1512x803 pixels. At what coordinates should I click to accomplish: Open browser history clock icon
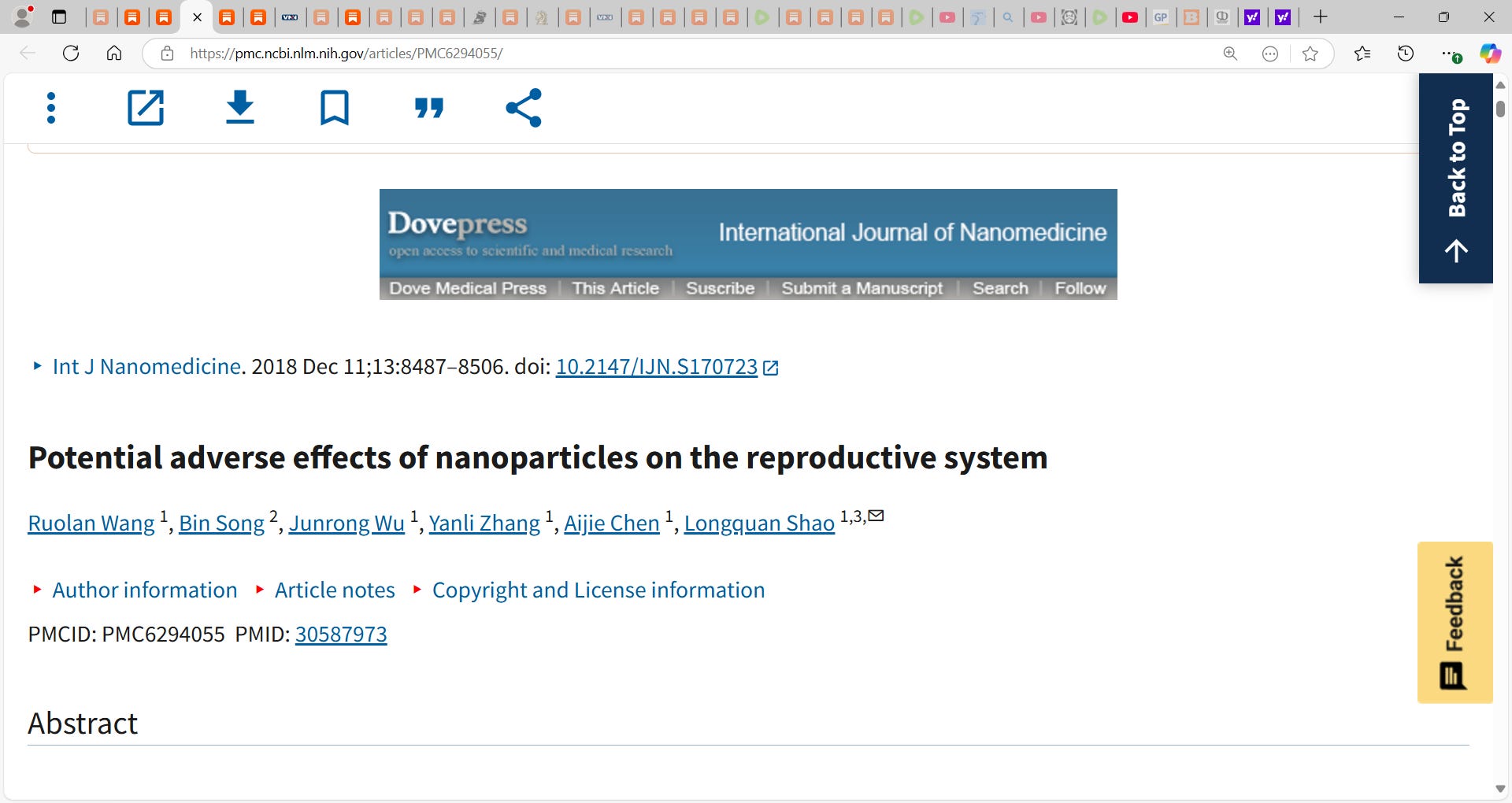1406,54
